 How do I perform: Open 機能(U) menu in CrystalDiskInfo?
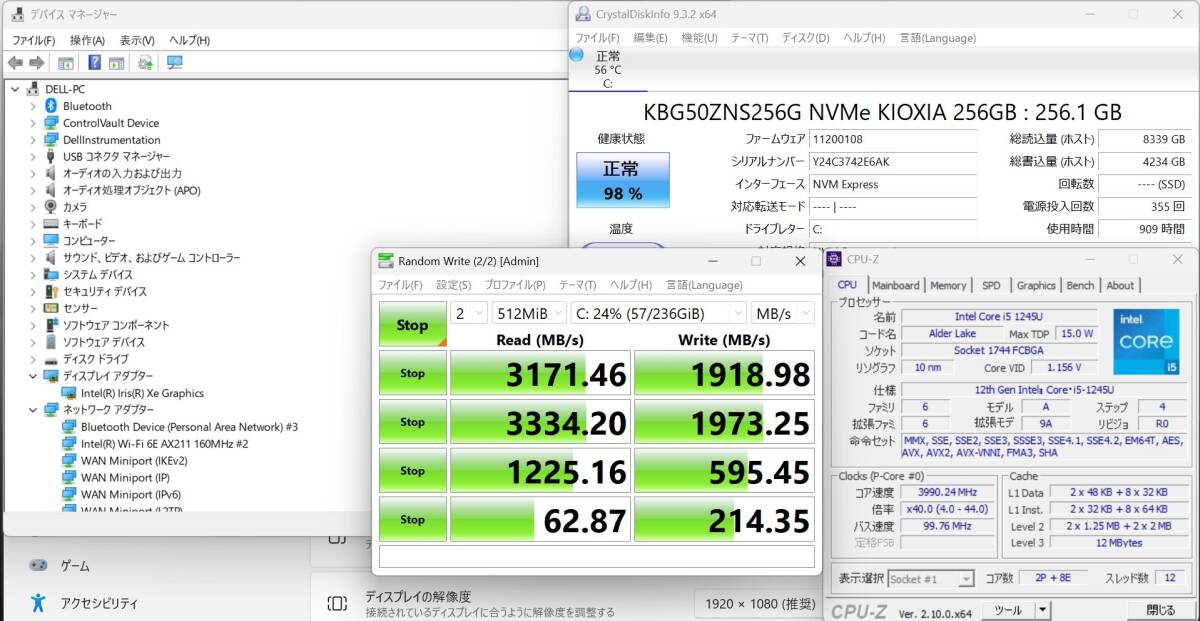pos(699,38)
